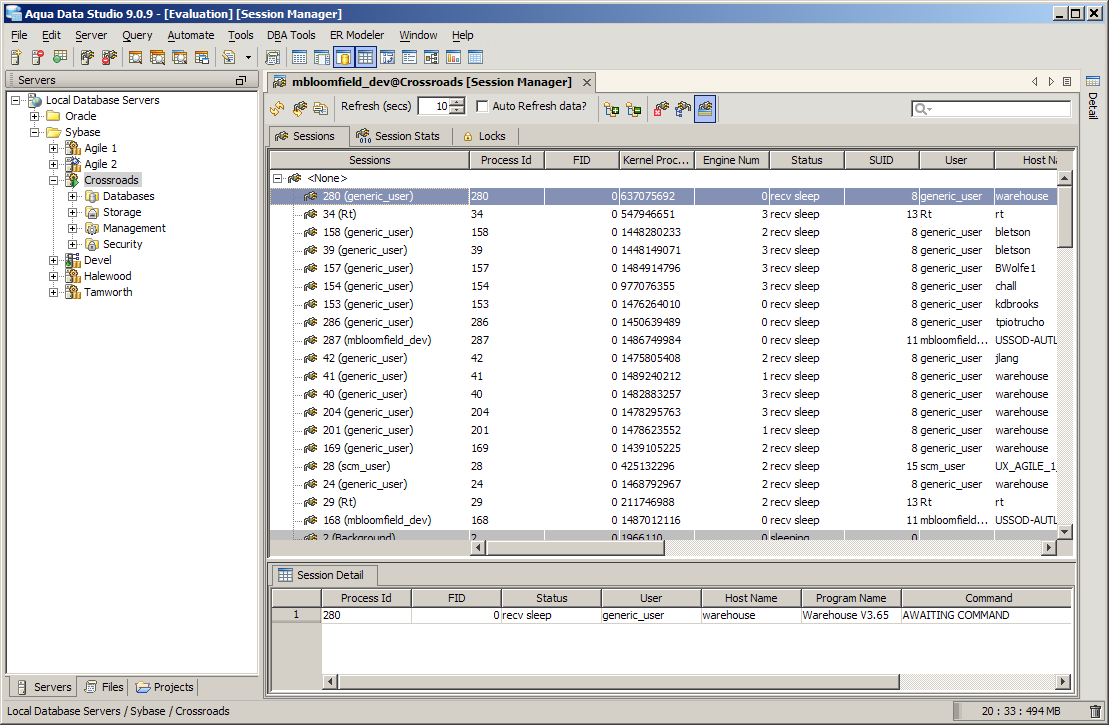Click the register server icon in main toolbar
Viewport: 1109px width, 725px height.
[x=16, y=58]
